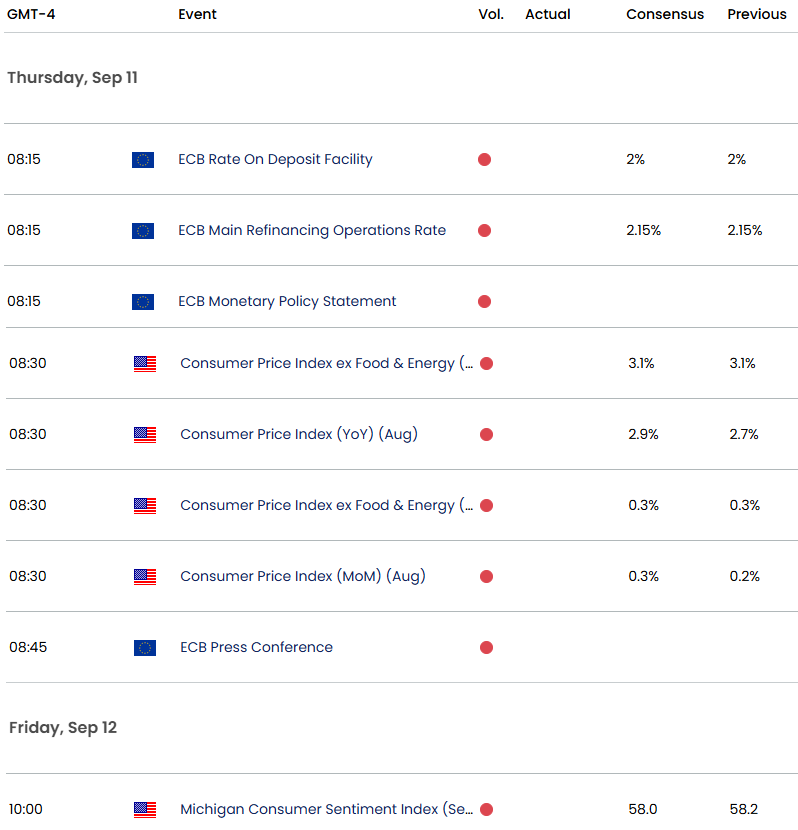Click red volatility dot on ECB Press Conference row
This screenshot has height=830, width=798.
point(486,648)
